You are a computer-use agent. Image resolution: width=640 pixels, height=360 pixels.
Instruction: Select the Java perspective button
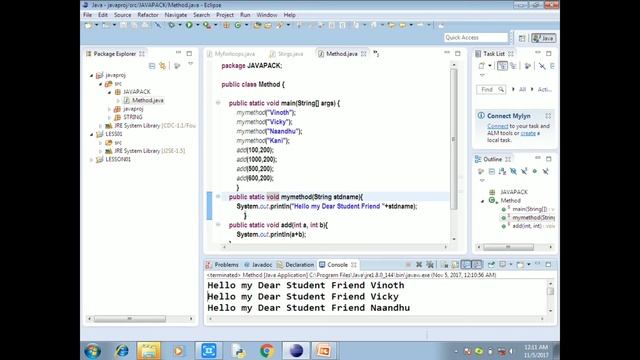(x=544, y=38)
